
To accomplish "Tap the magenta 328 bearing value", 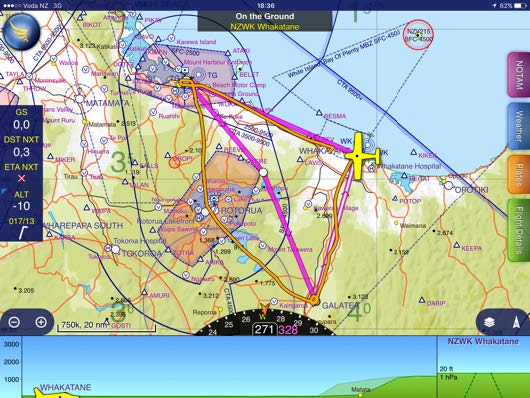I will click(288, 330).
